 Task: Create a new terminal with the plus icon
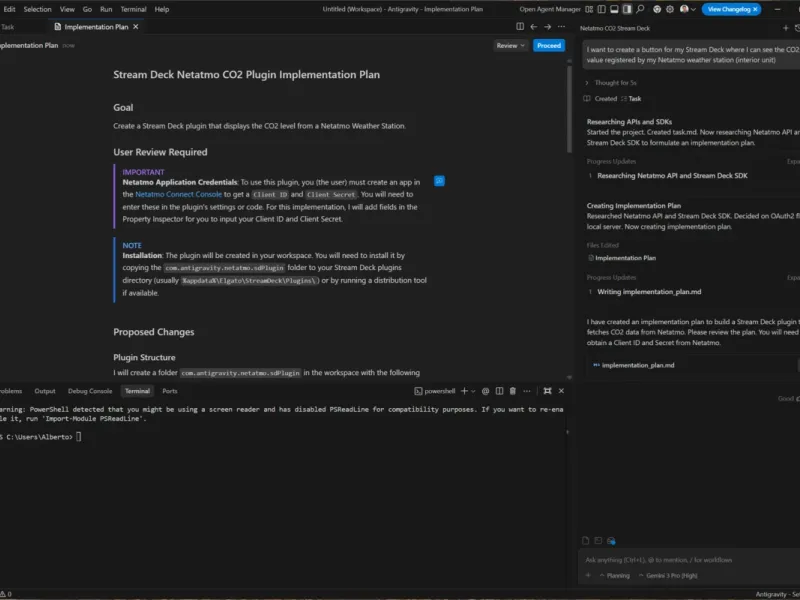pos(464,391)
